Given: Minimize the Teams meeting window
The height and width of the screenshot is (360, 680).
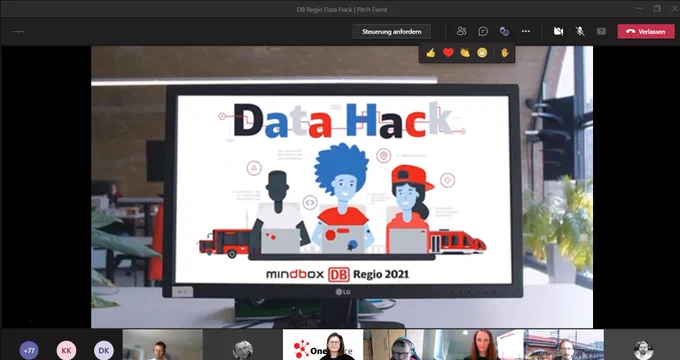Looking at the screenshot, I should pos(639,9).
